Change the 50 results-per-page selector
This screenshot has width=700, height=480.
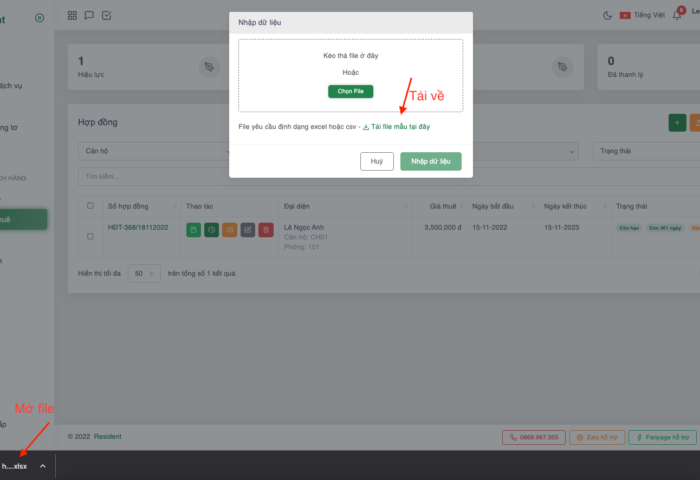pos(144,273)
